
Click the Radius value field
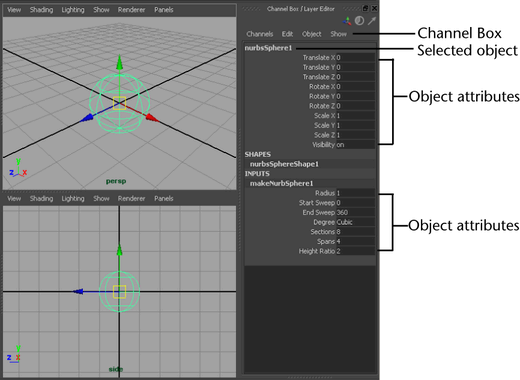pos(355,193)
